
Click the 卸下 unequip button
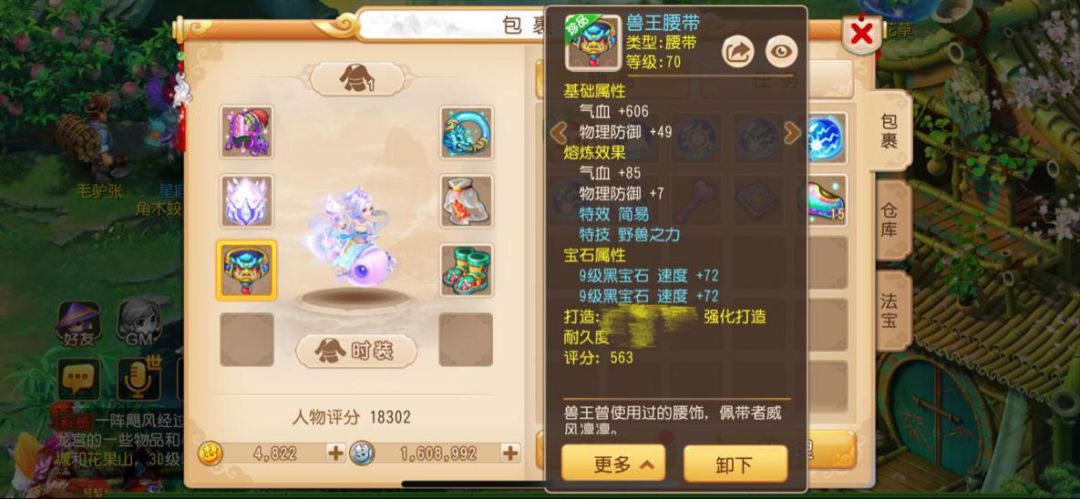pyautogui.click(x=735, y=464)
